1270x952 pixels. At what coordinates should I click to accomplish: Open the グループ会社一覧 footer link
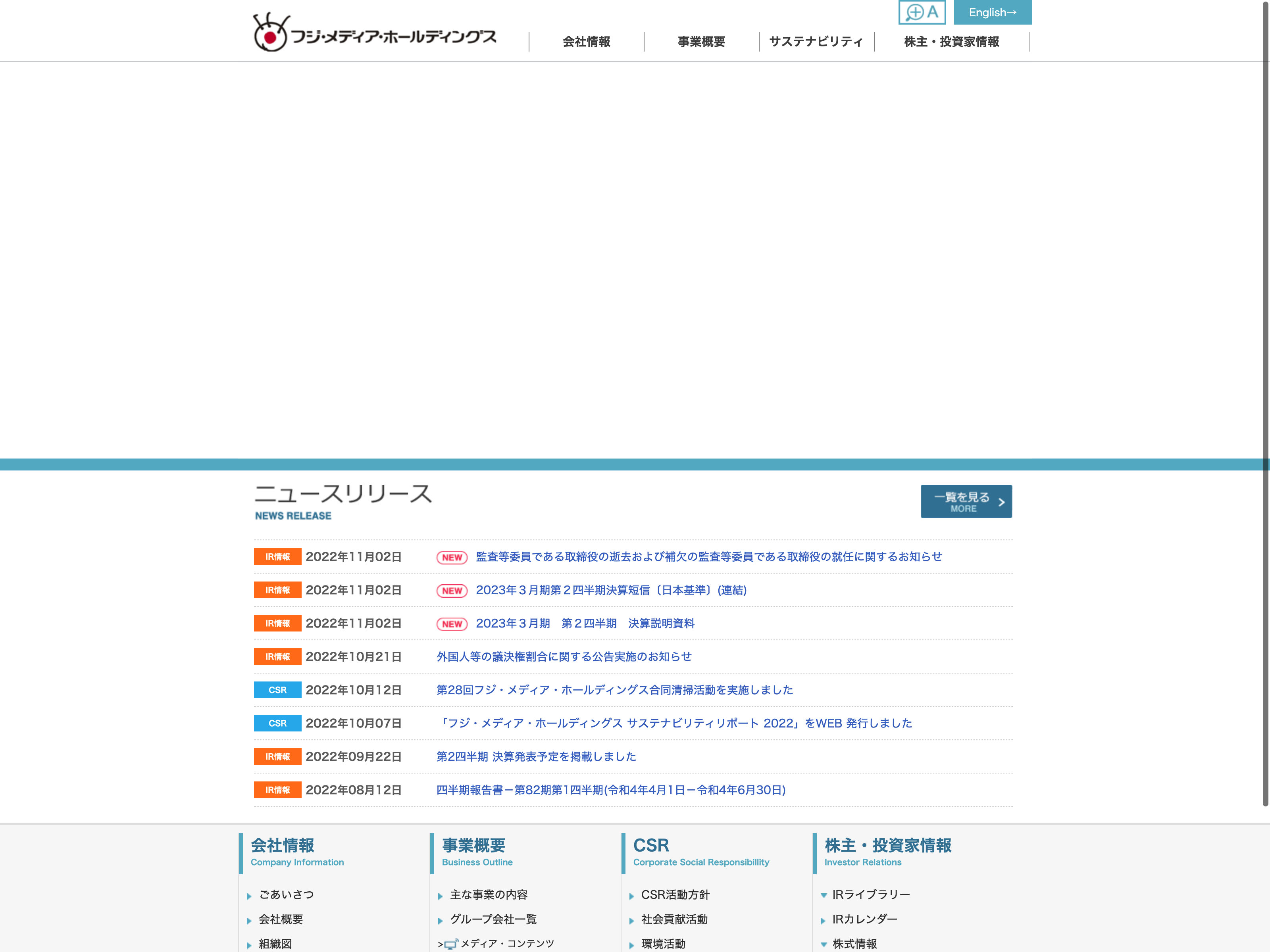[x=493, y=919]
